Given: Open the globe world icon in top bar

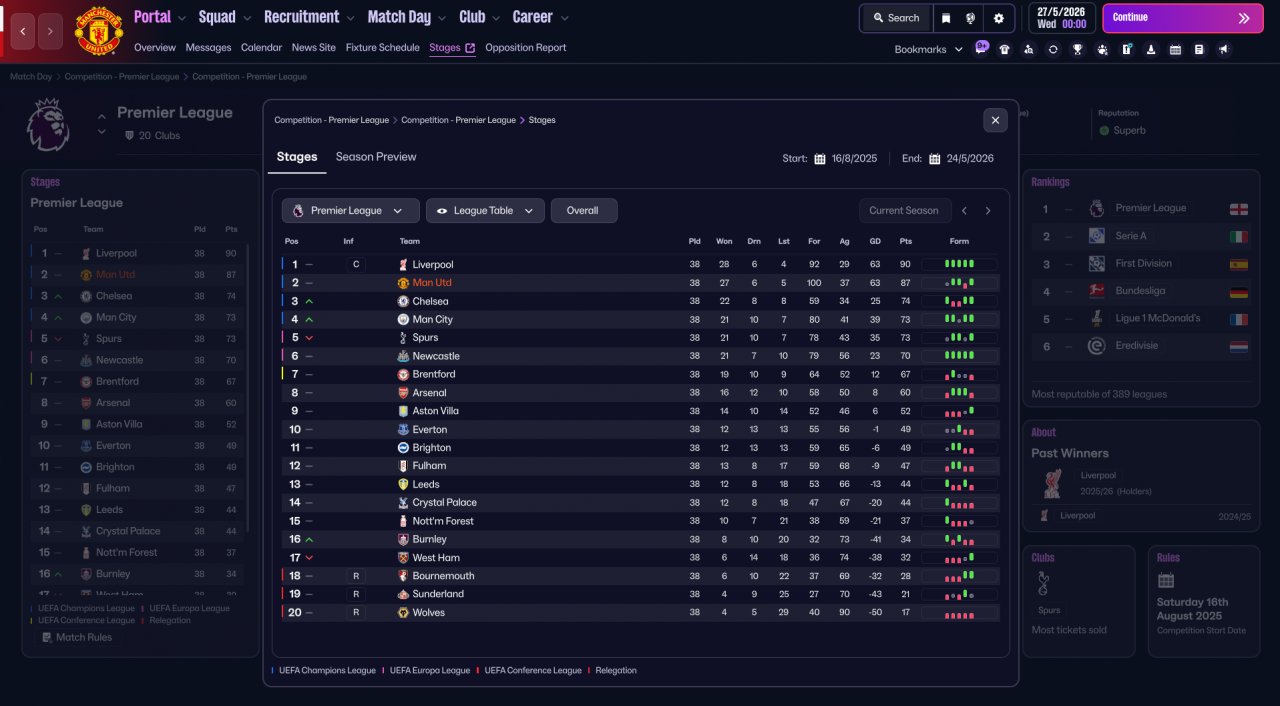Looking at the screenshot, I should (x=970, y=18).
